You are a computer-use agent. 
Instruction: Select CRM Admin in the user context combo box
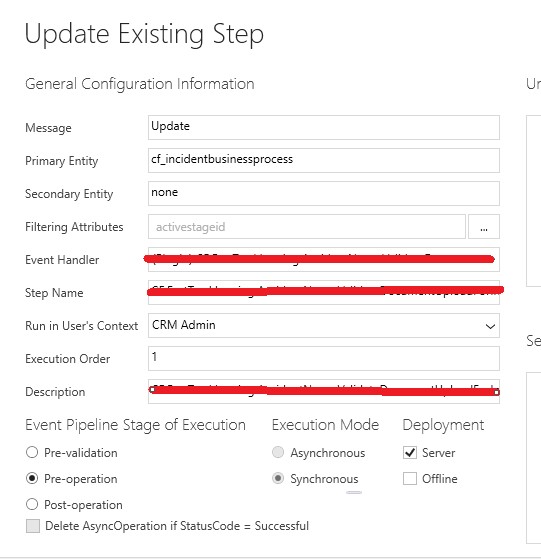pos(324,325)
